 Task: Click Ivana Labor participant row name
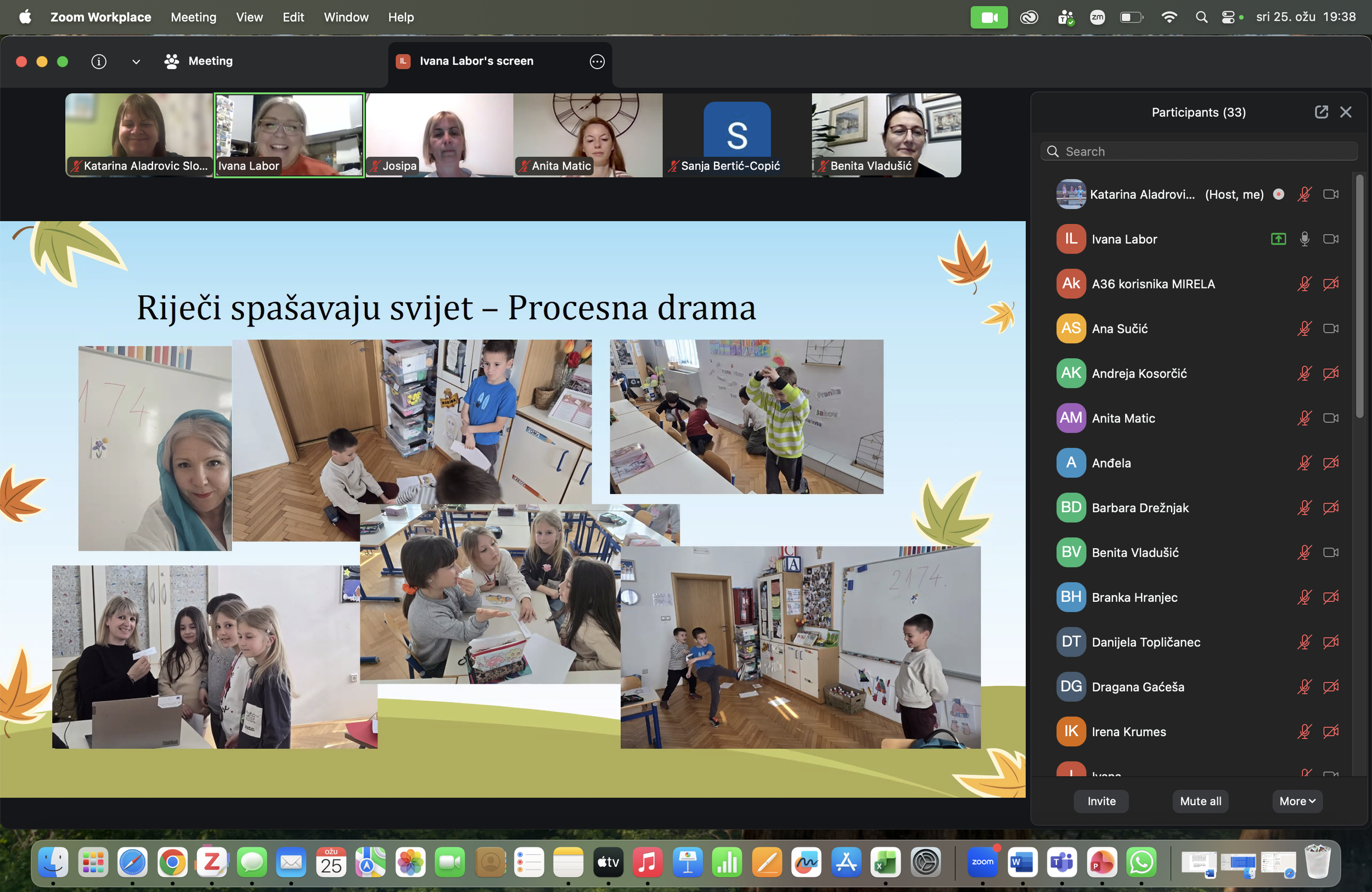1124,239
